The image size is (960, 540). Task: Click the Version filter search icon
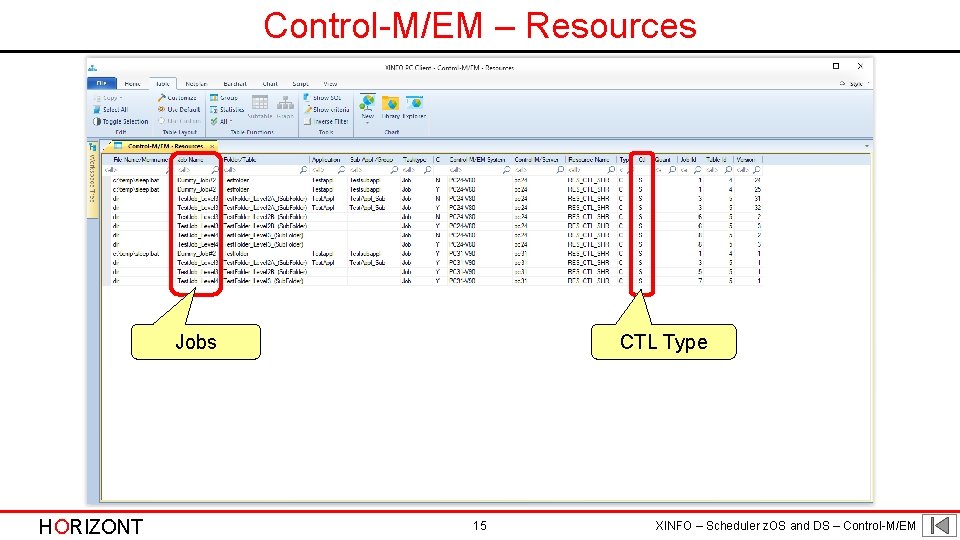[757, 170]
